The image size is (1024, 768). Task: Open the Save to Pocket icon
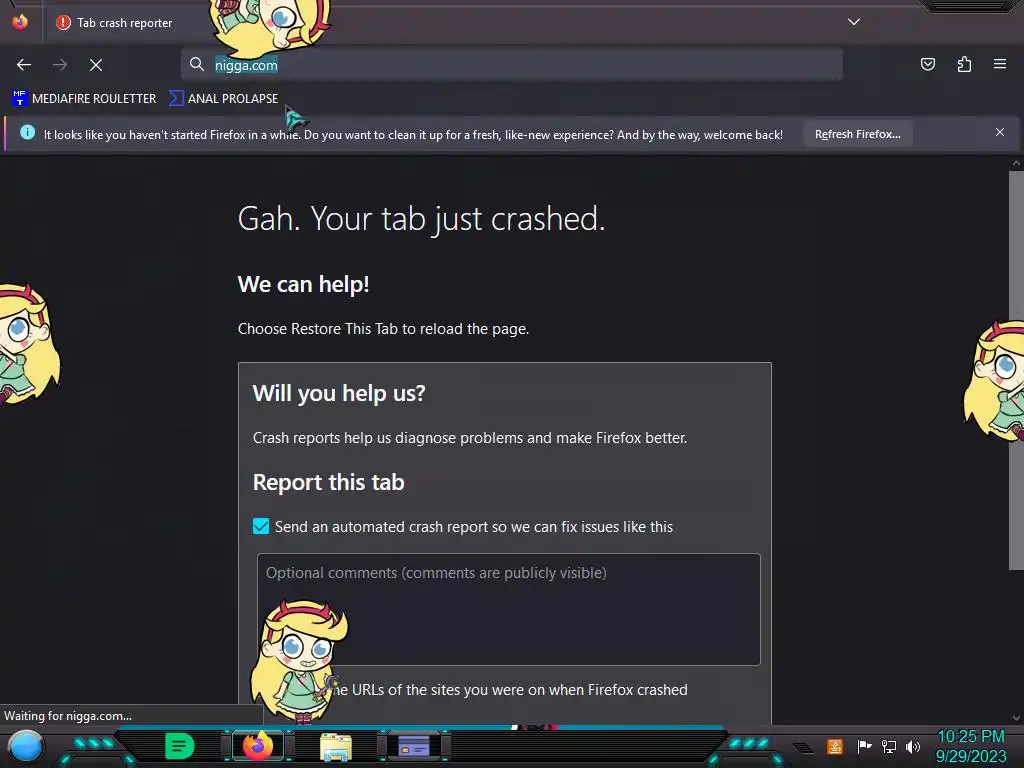(x=927, y=64)
